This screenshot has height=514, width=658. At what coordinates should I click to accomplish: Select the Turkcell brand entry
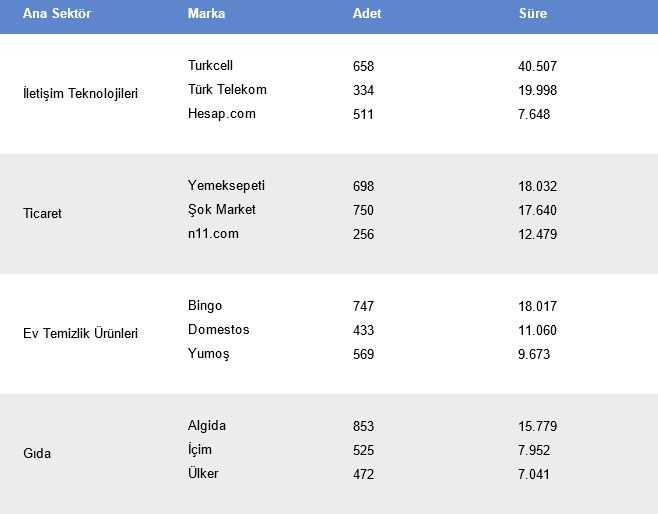tap(210, 65)
